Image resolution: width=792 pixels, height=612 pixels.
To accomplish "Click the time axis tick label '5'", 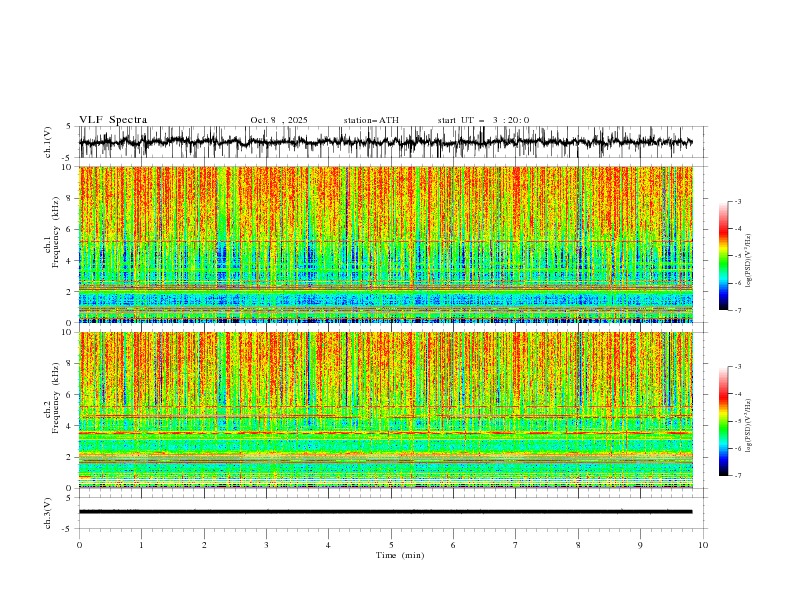I will (x=391, y=545).
